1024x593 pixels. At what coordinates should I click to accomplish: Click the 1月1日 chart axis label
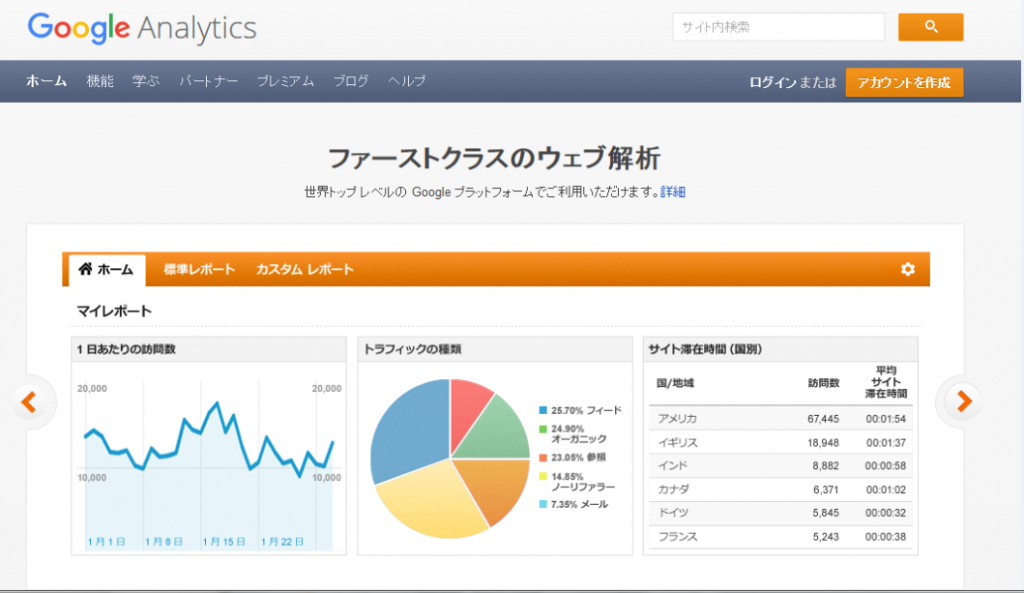pos(106,541)
